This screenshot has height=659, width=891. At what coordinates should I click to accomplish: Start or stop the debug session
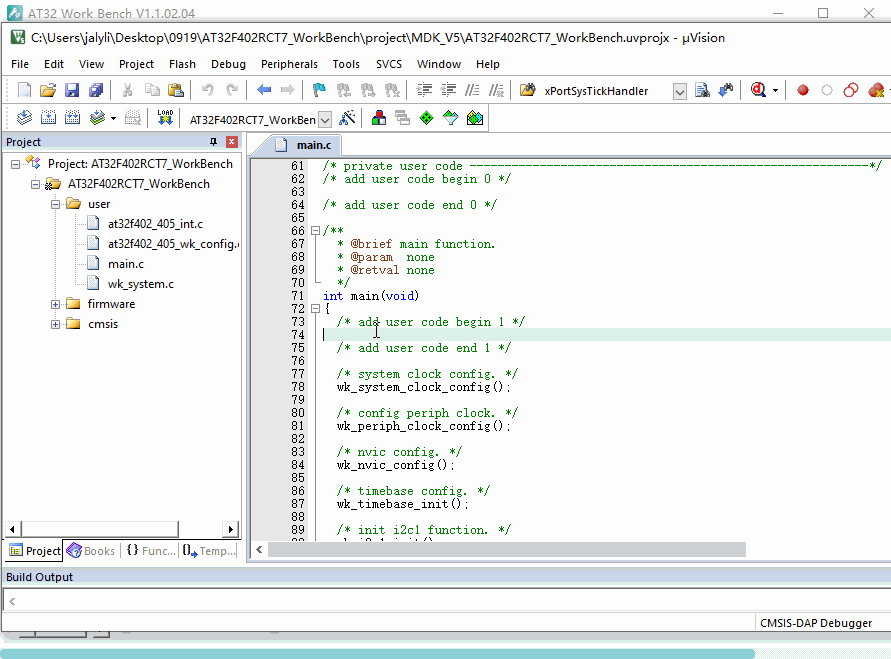[758, 90]
